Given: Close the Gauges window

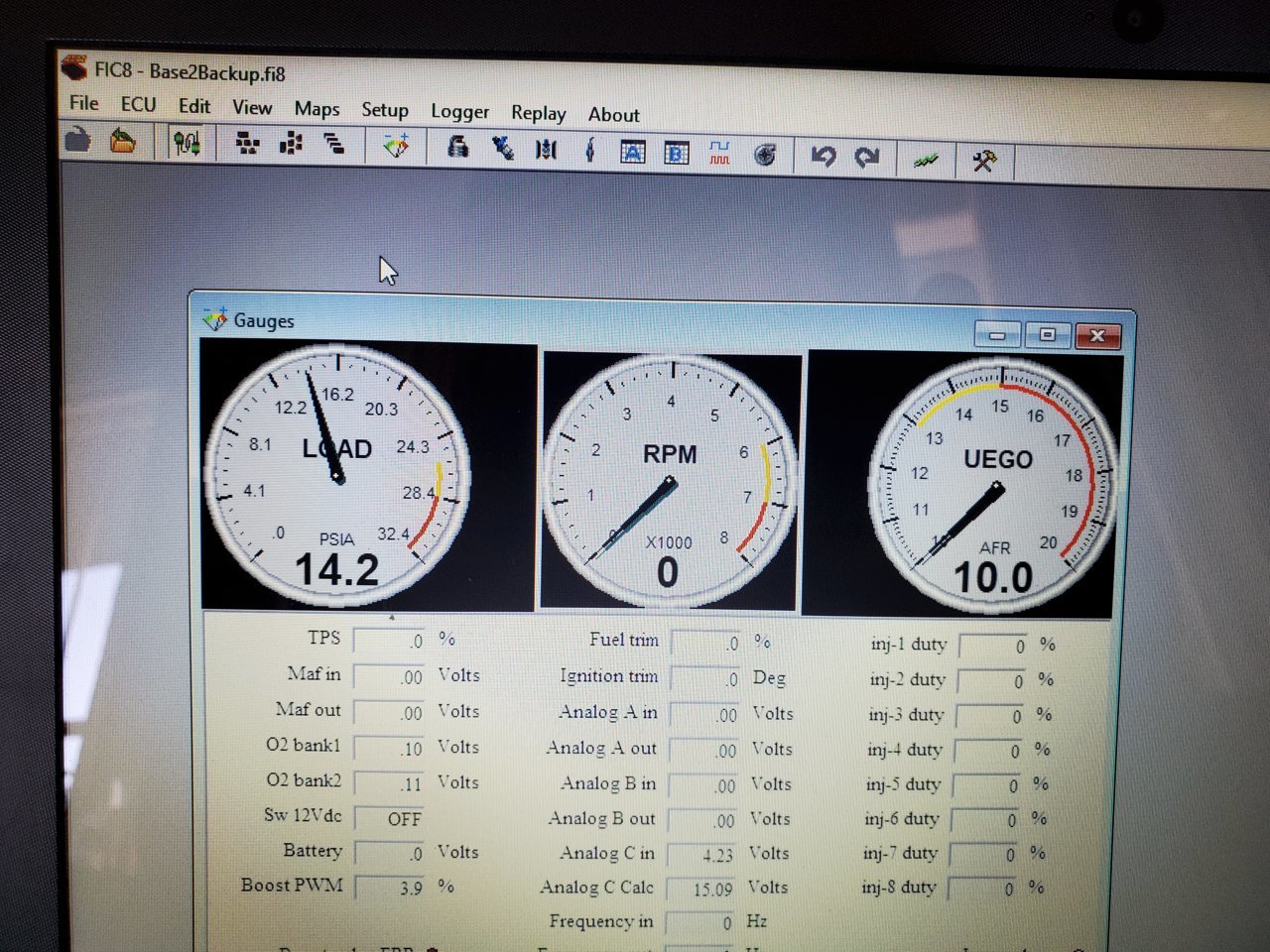Looking at the screenshot, I should coord(1096,336).
